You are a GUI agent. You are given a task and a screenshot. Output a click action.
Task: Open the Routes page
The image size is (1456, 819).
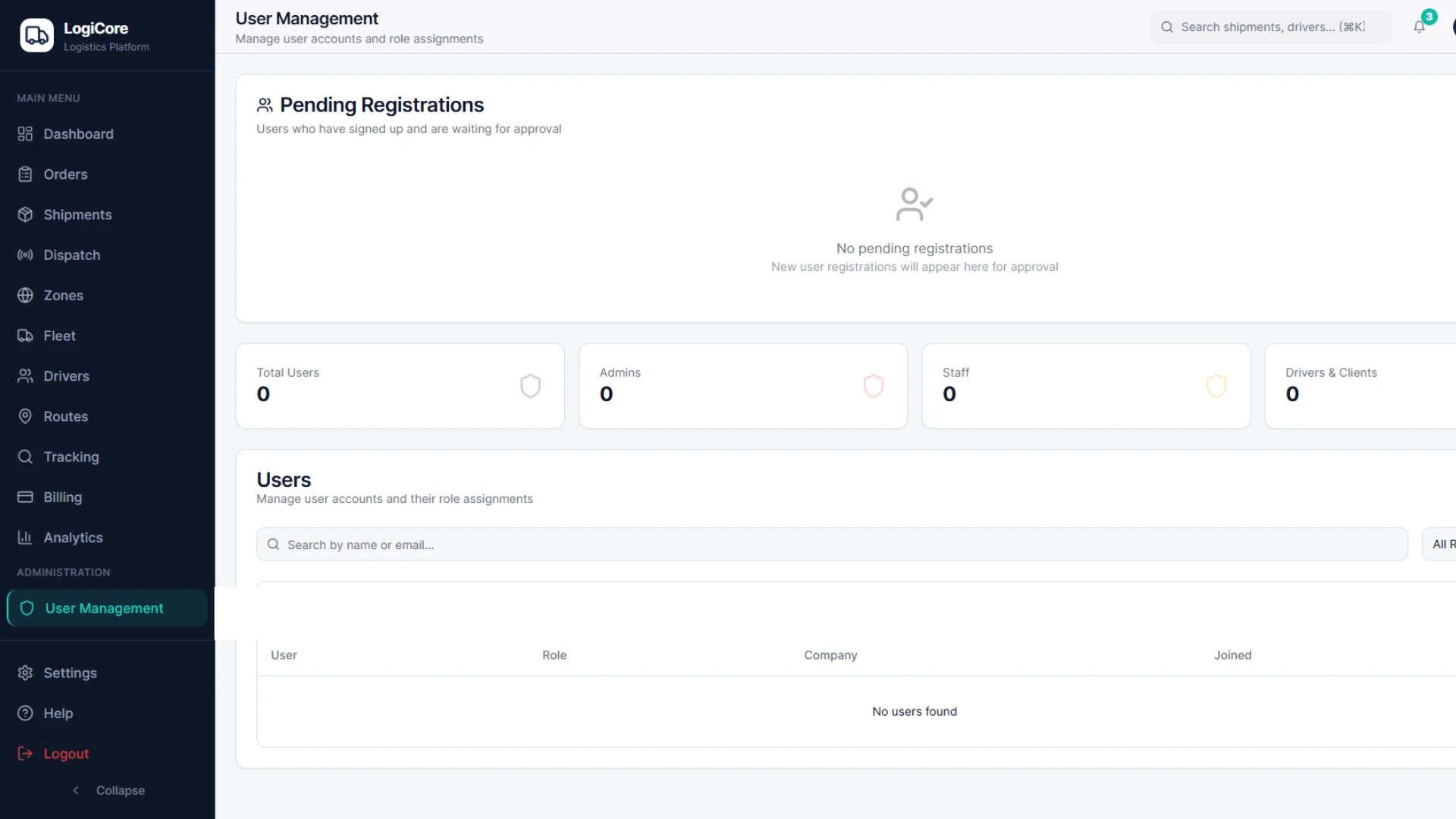(108, 416)
